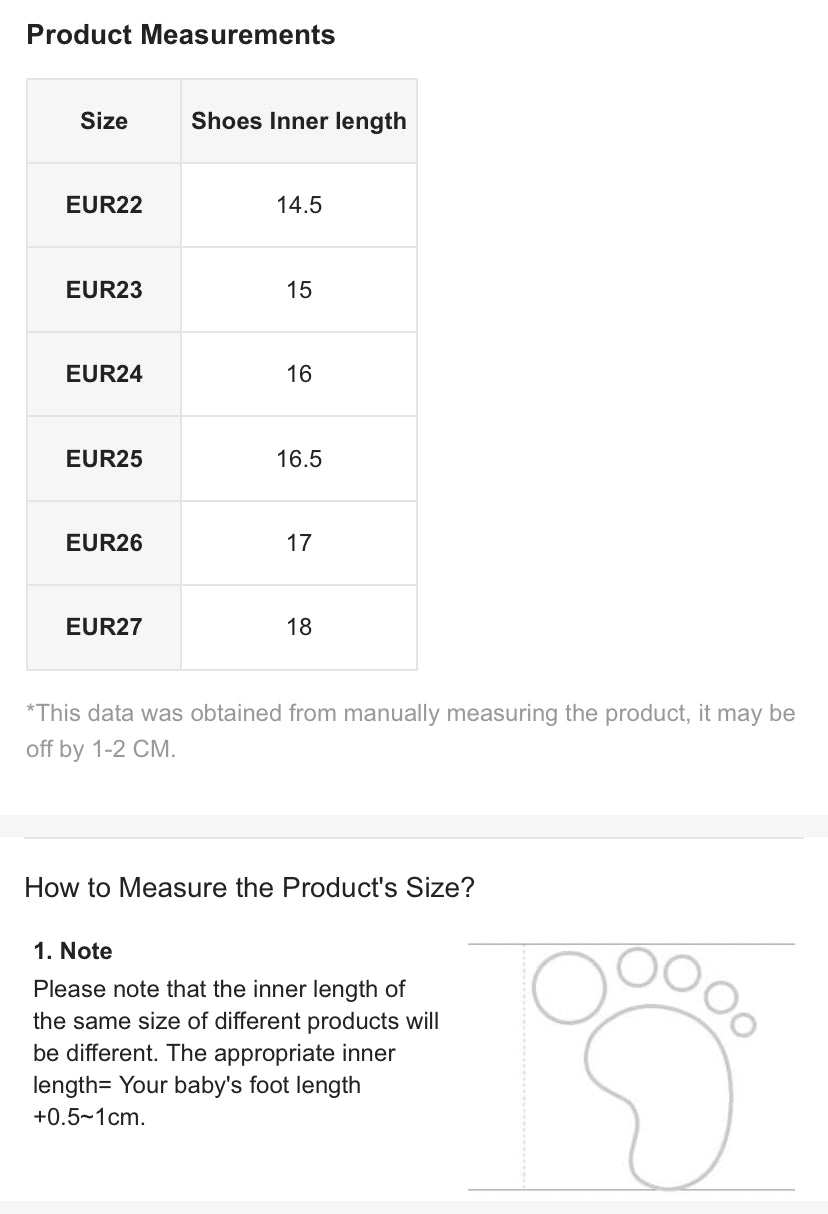Select the EUR25 size cell
828x1214 pixels.
point(104,459)
